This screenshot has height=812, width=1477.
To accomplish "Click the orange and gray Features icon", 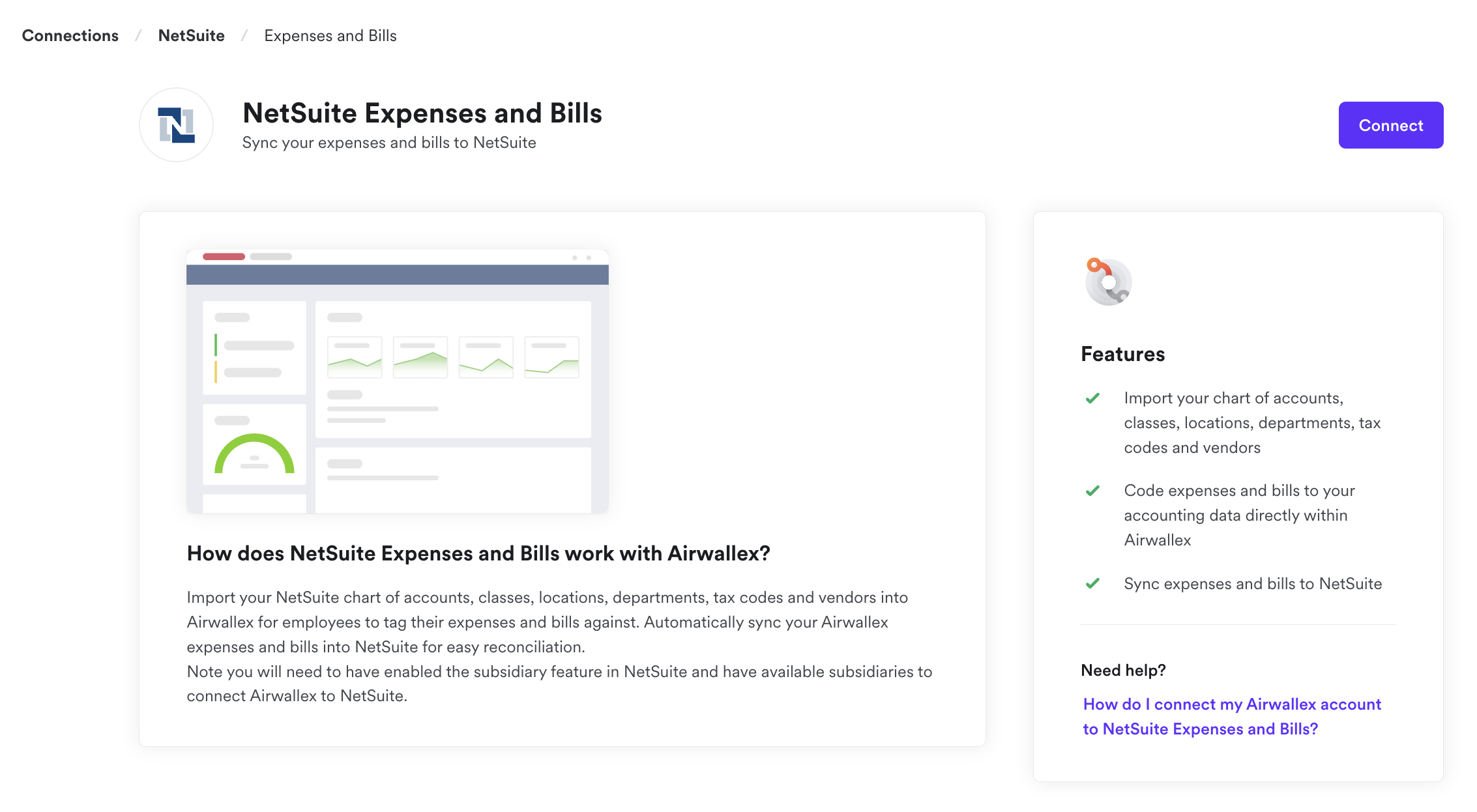I will [x=1108, y=282].
